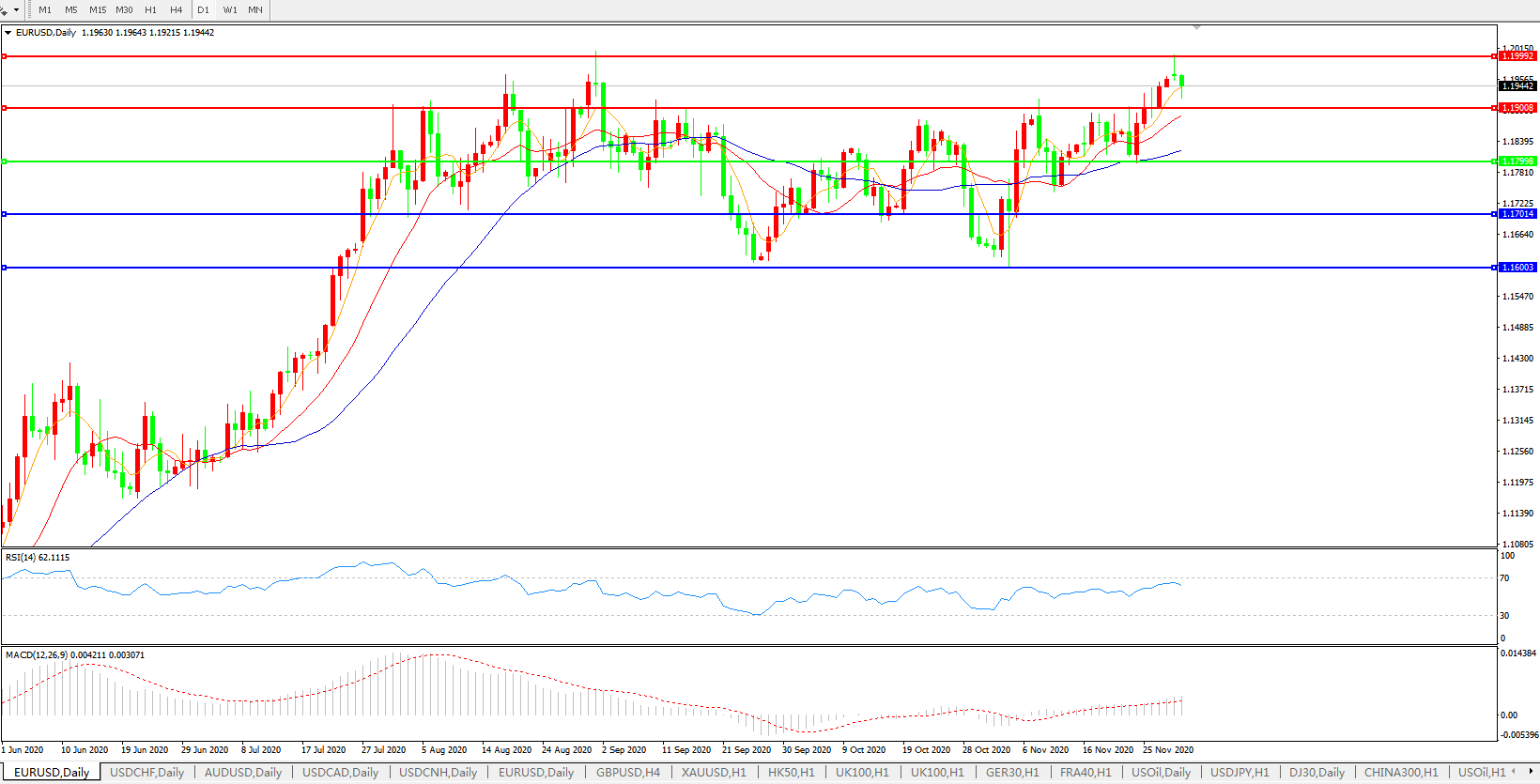Open the XAUUSD,H1 chart tab
The height and width of the screenshot is (784, 1540).
click(x=714, y=773)
